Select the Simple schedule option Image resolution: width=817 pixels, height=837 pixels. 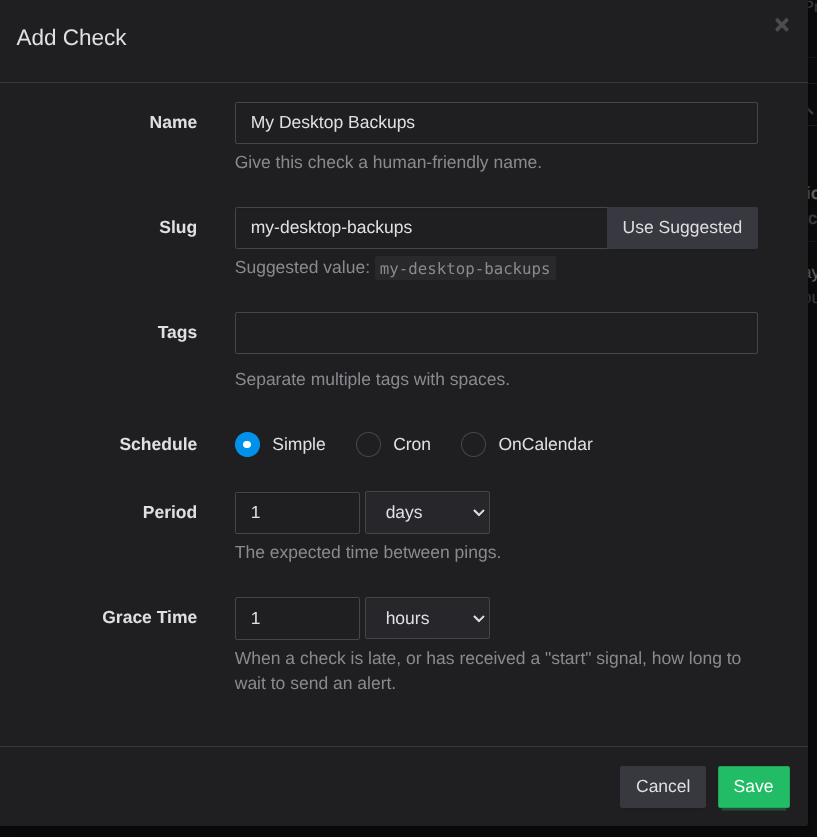tap(247, 444)
